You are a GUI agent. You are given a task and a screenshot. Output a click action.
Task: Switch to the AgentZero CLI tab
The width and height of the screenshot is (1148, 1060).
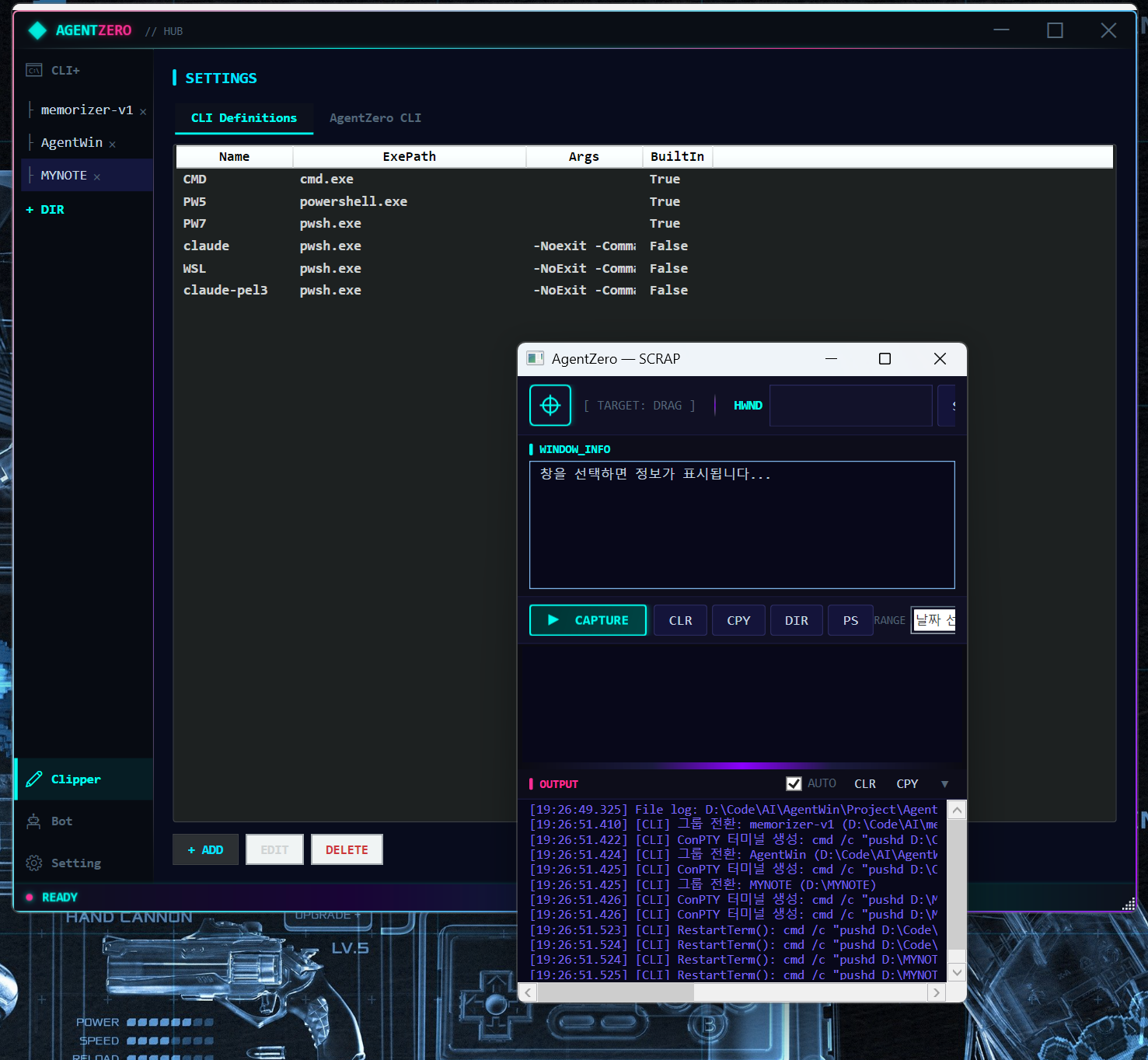(x=375, y=118)
